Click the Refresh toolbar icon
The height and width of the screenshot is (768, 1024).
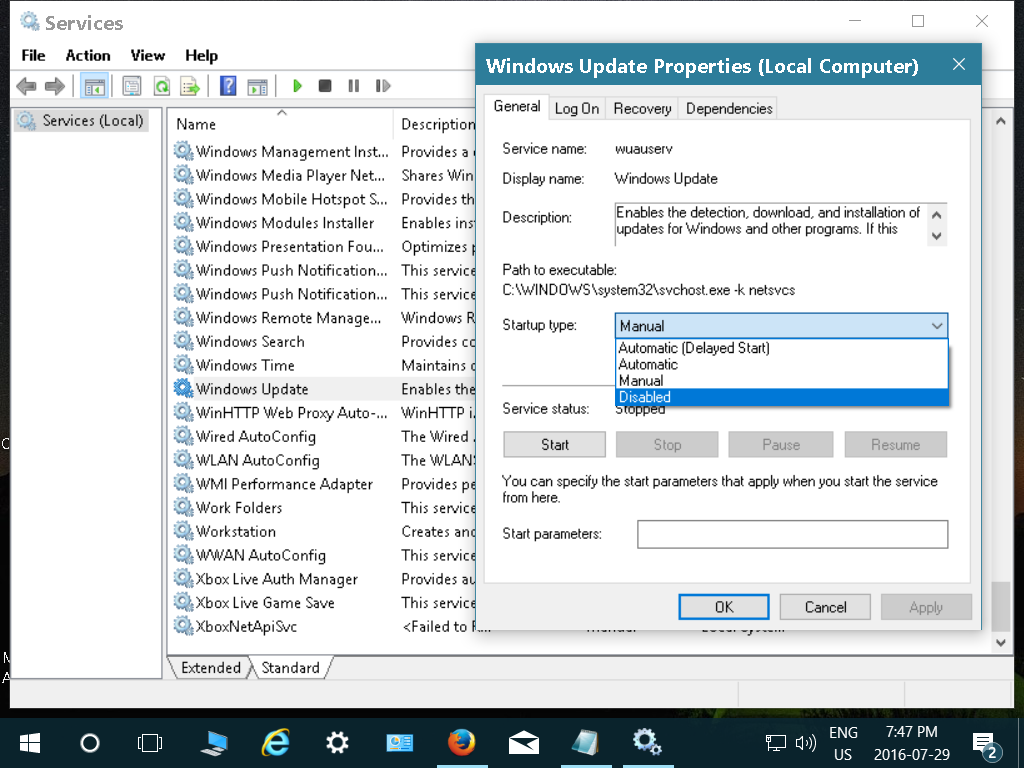point(161,86)
